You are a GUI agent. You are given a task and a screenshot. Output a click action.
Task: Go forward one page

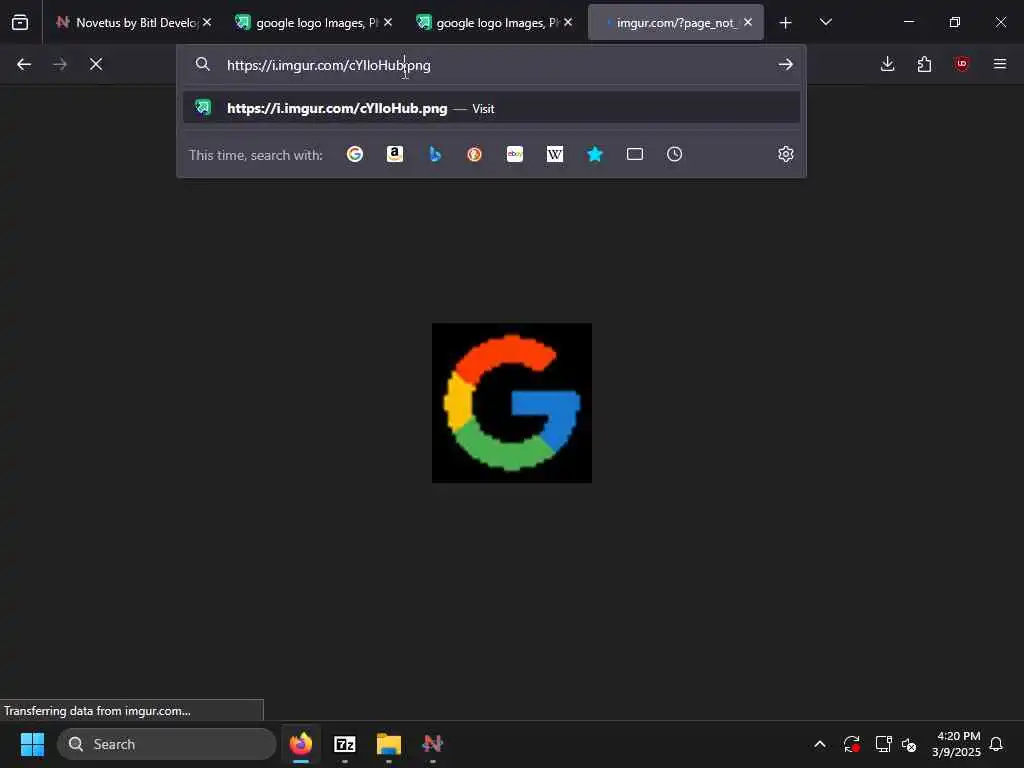point(59,64)
